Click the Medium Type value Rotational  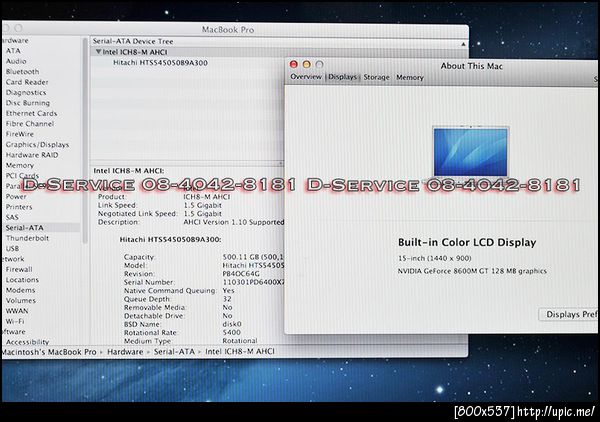coord(240,341)
